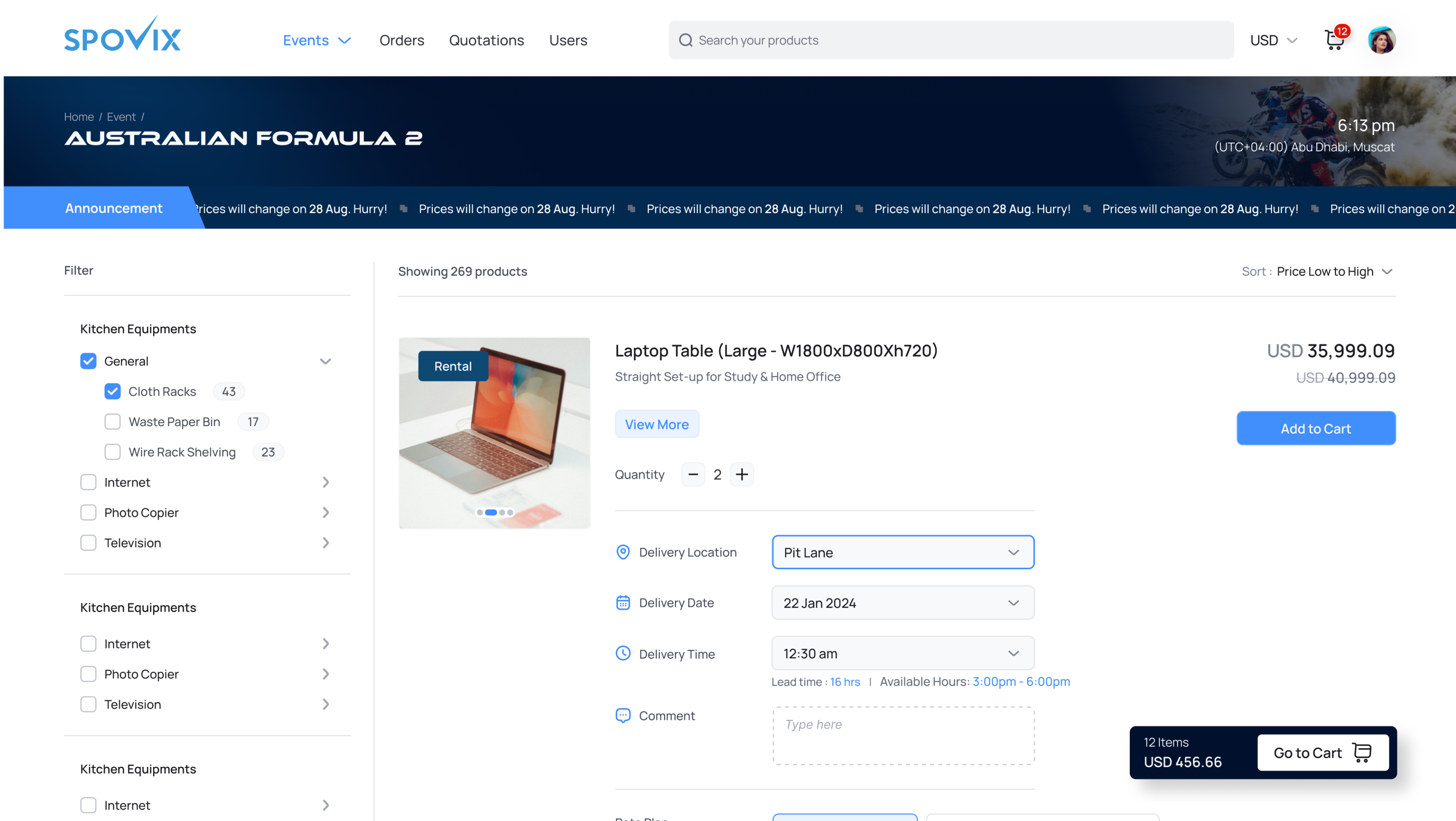Check the Waste Paper Bin checkbox
The image size is (1456, 821).
(112, 422)
